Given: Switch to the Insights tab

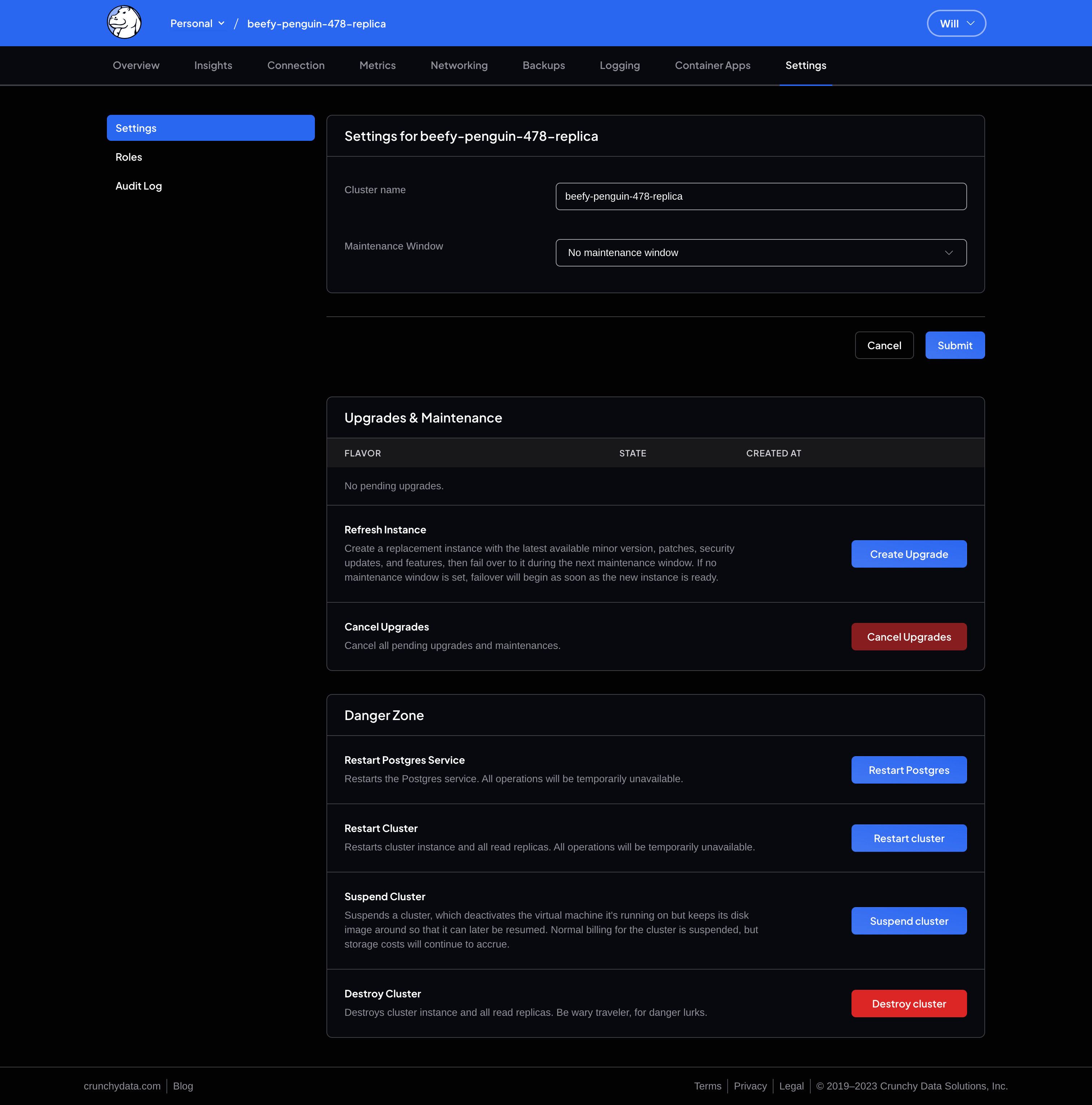Looking at the screenshot, I should point(213,65).
